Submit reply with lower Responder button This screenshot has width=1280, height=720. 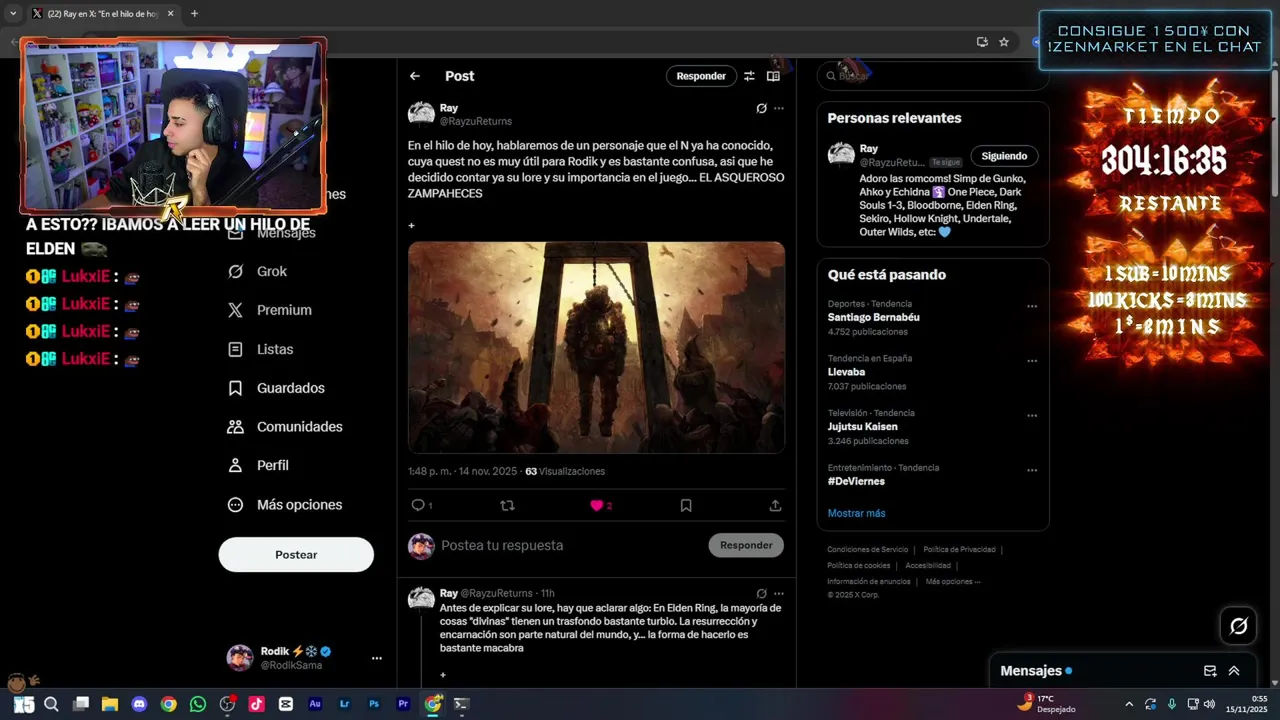(x=746, y=545)
